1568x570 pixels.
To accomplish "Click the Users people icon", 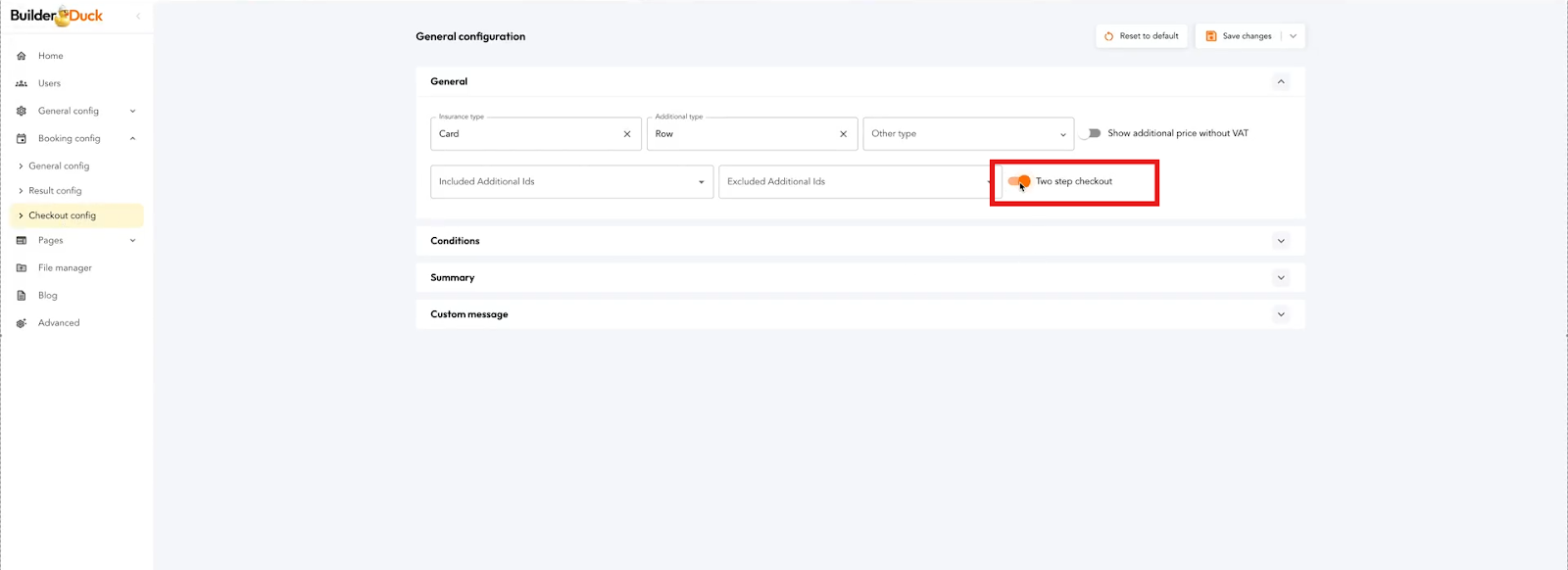I will point(22,83).
